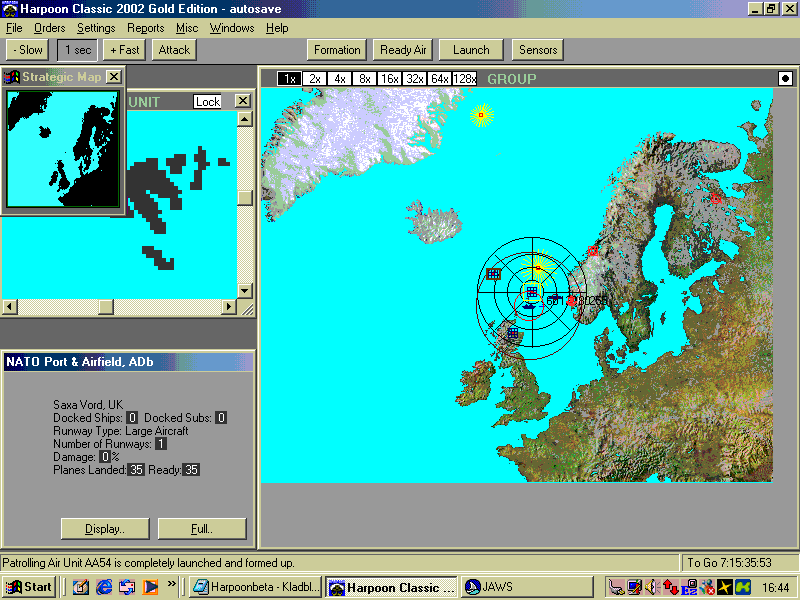Launch Internet Explorer from quick launch
Image resolution: width=800 pixels, height=600 pixels.
[104, 587]
